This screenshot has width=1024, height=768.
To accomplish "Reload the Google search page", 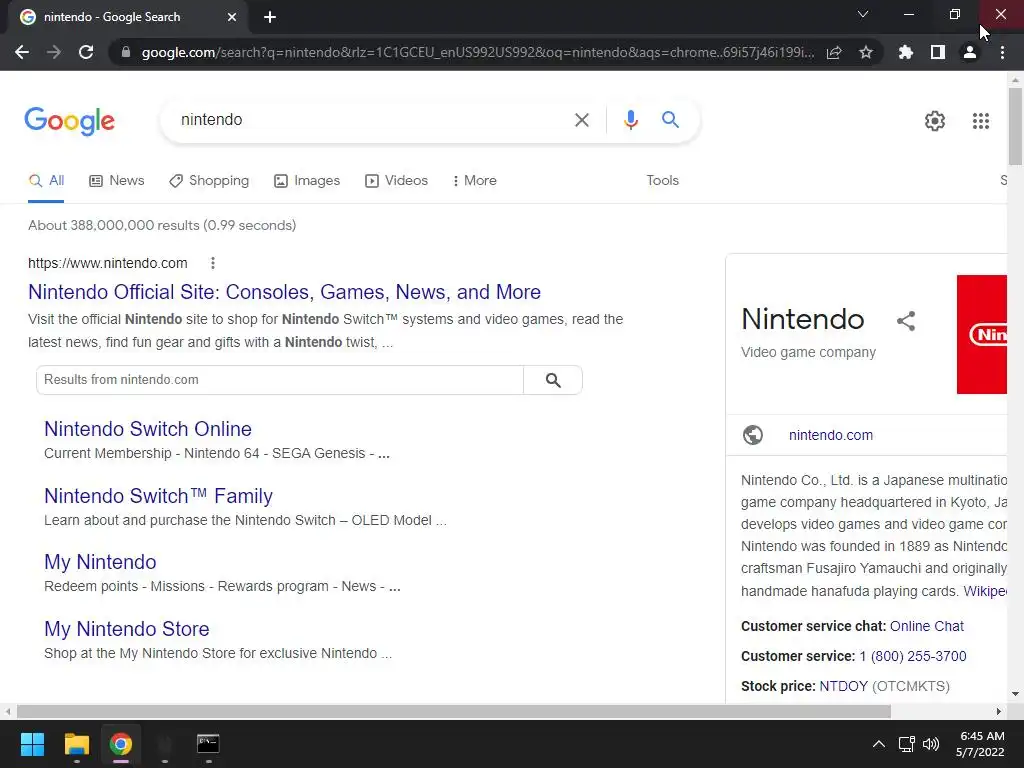I will pos(86,52).
